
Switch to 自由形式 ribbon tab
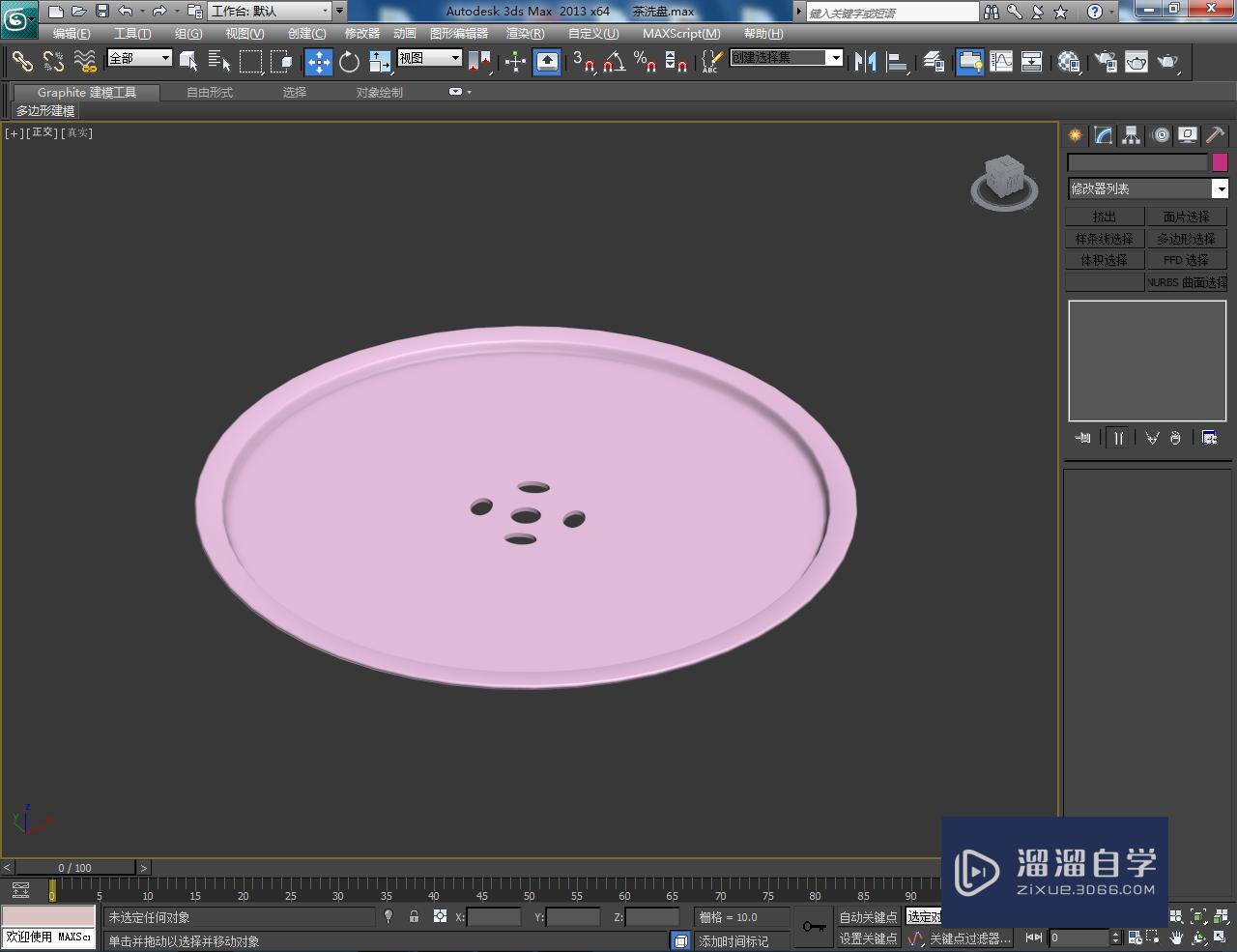[x=210, y=93]
